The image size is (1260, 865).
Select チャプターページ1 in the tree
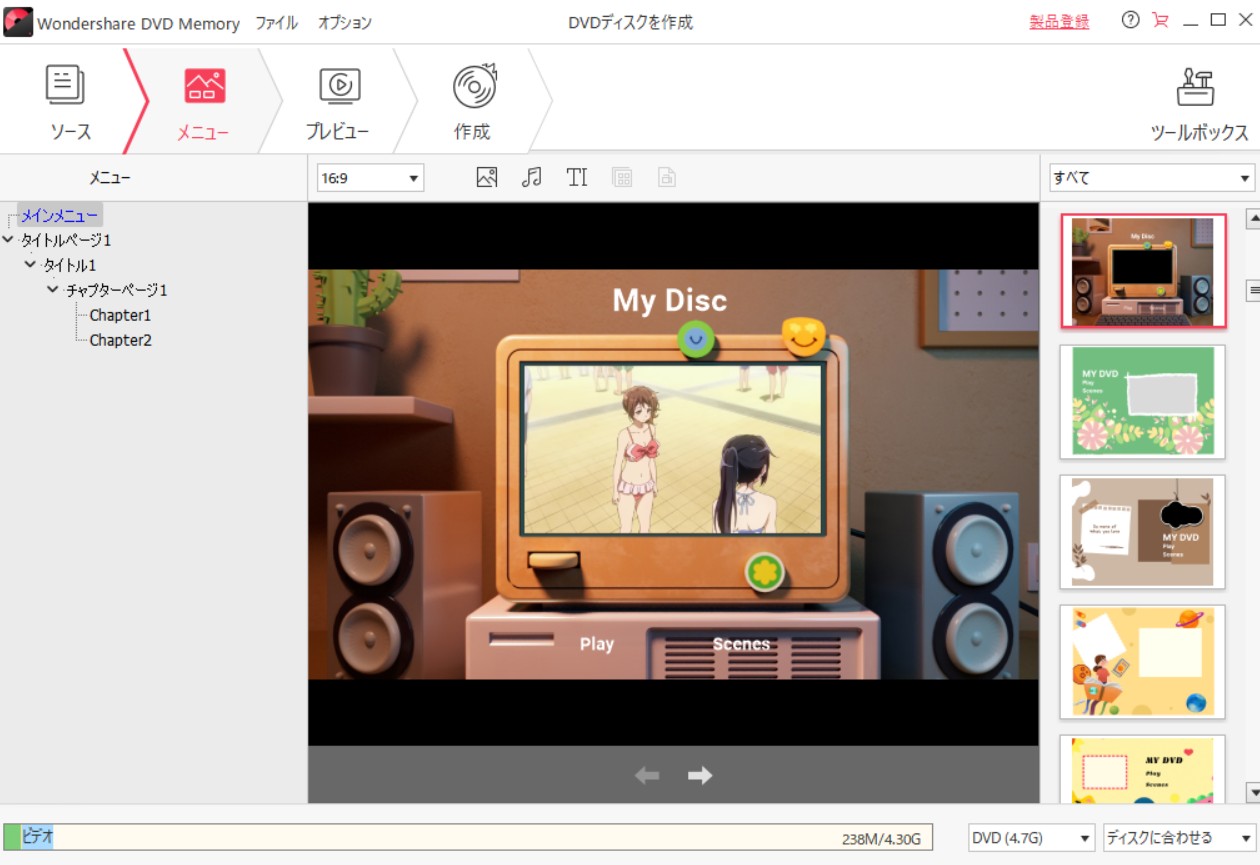117,290
